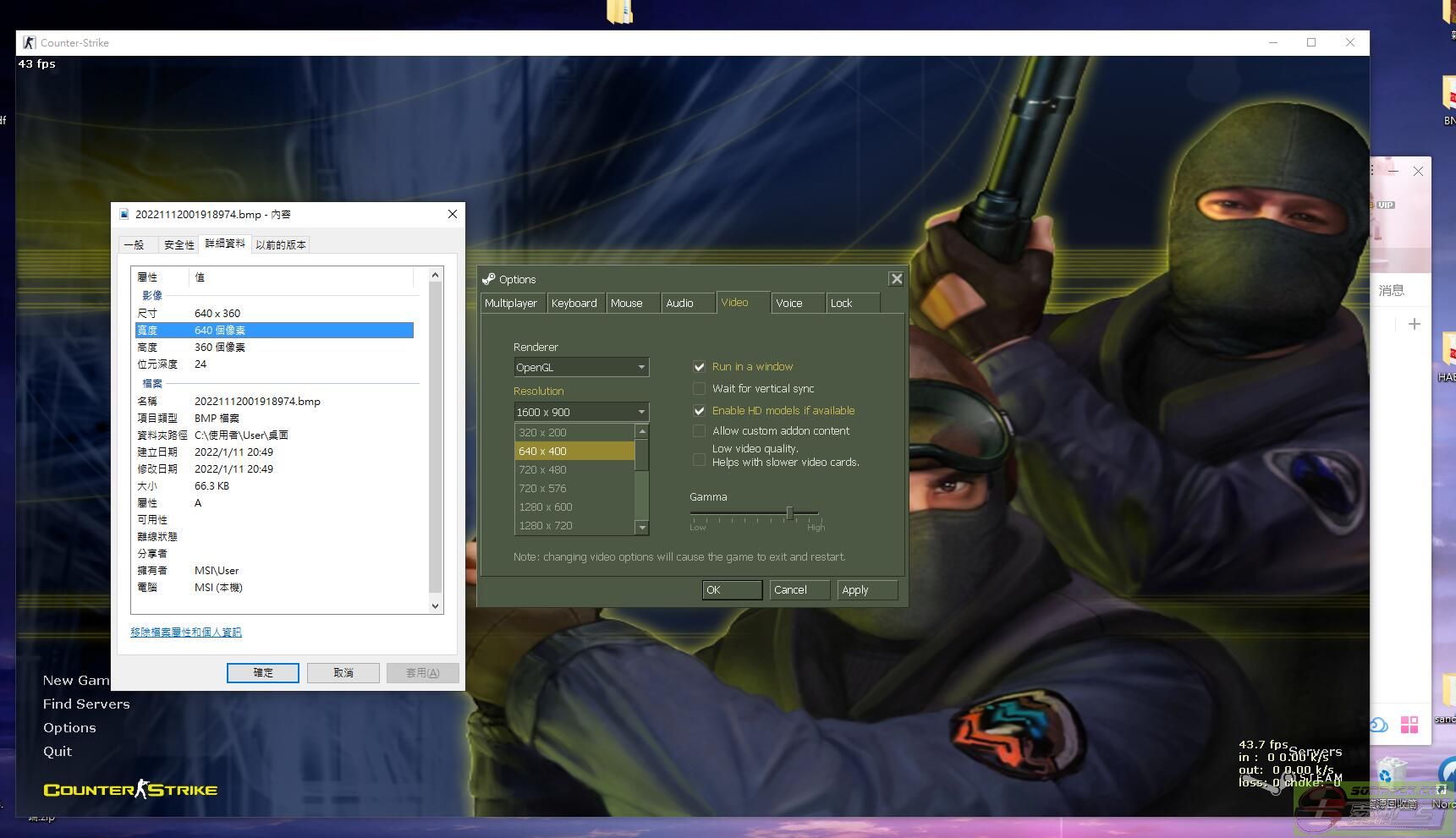Minimize the Counter-Strike game window

pyautogui.click(x=1273, y=42)
